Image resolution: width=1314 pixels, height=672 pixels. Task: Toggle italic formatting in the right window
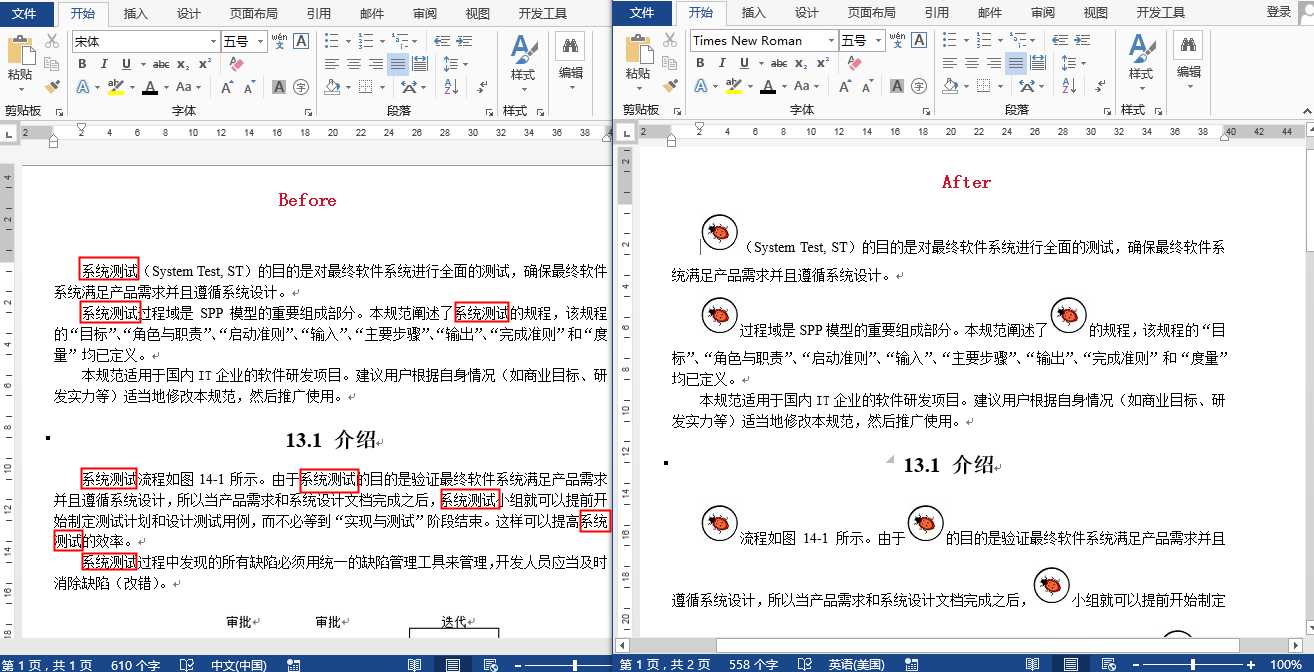pos(722,63)
